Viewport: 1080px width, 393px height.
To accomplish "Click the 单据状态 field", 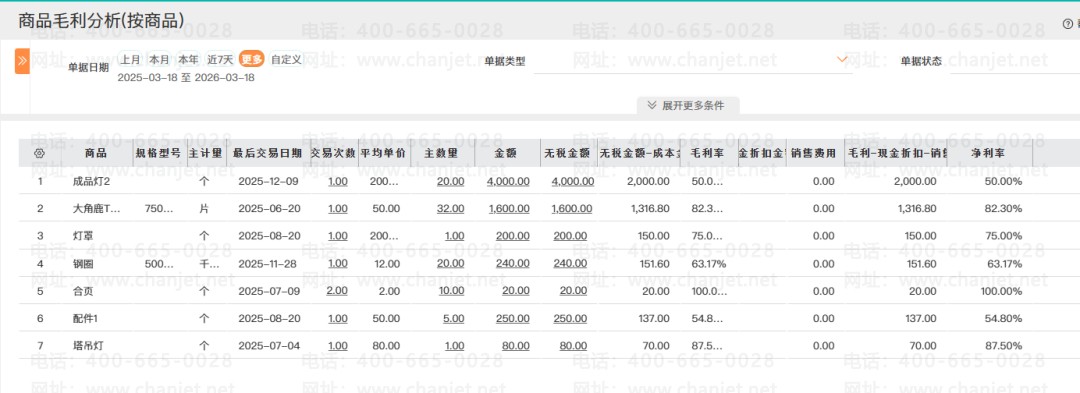I will [x=1015, y=61].
